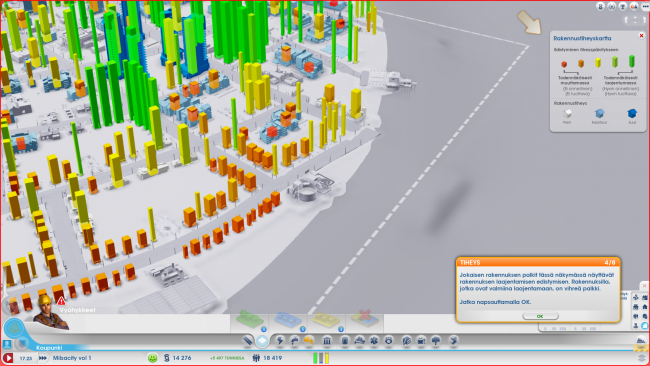
Task: Open the power (lightning) menu
Action: click(x=280, y=341)
